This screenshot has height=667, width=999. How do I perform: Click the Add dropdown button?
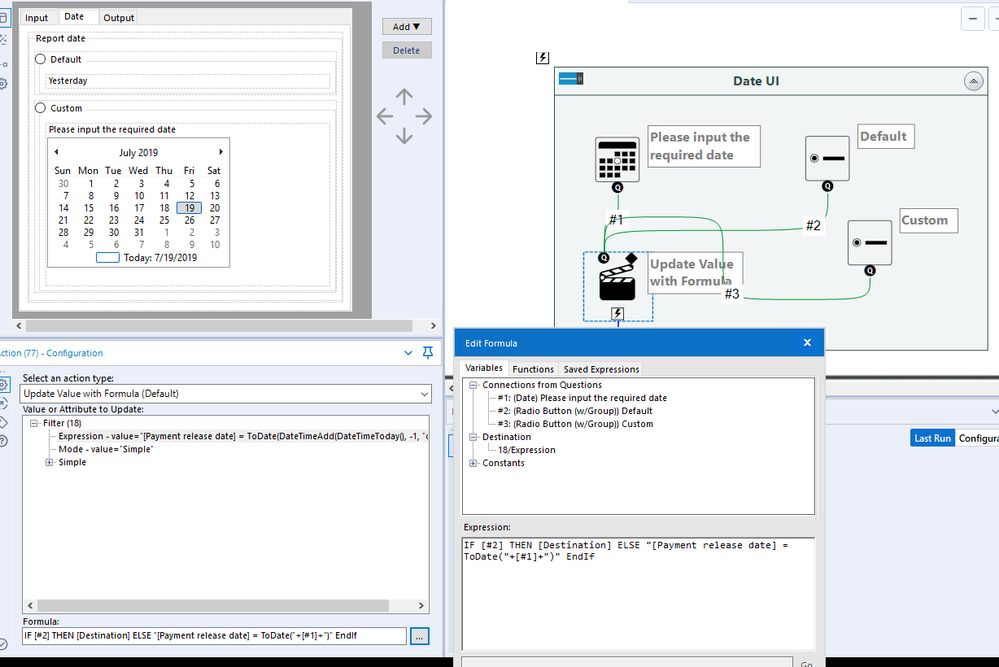[x=406, y=27]
